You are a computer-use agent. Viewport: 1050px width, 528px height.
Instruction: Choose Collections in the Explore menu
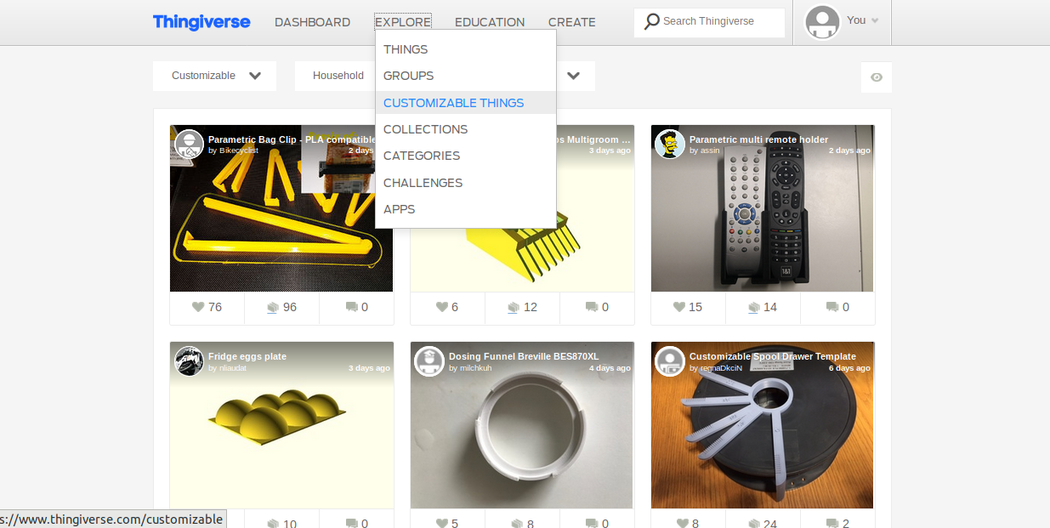pos(425,129)
